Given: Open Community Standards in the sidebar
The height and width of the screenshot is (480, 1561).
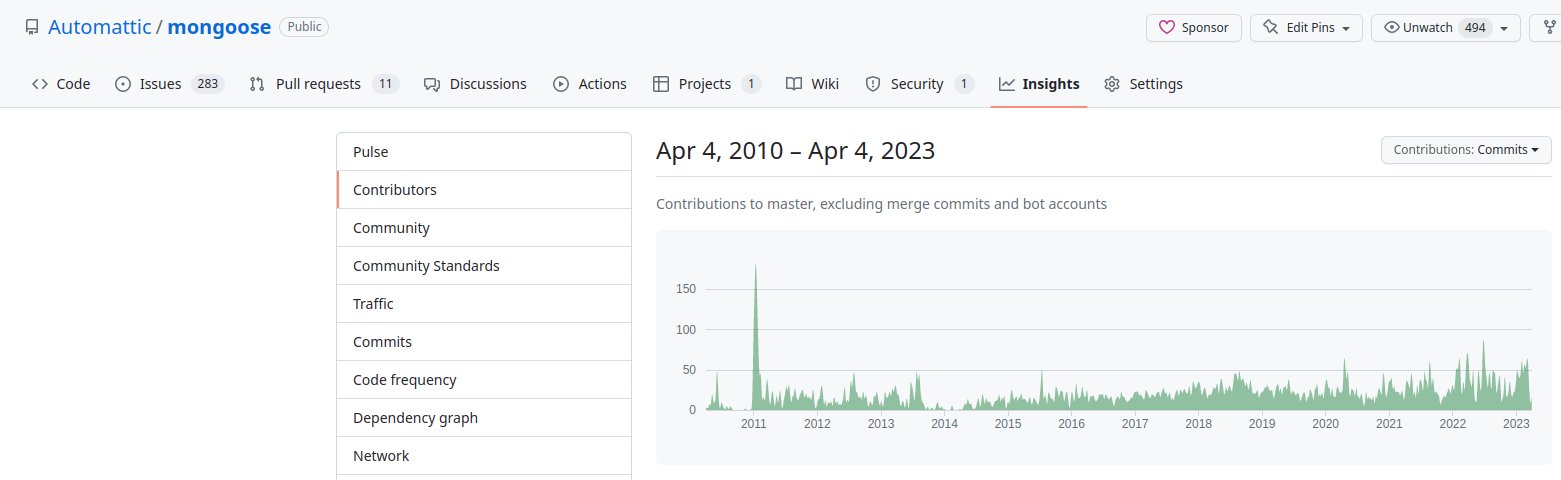Looking at the screenshot, I should pos(484,266).
